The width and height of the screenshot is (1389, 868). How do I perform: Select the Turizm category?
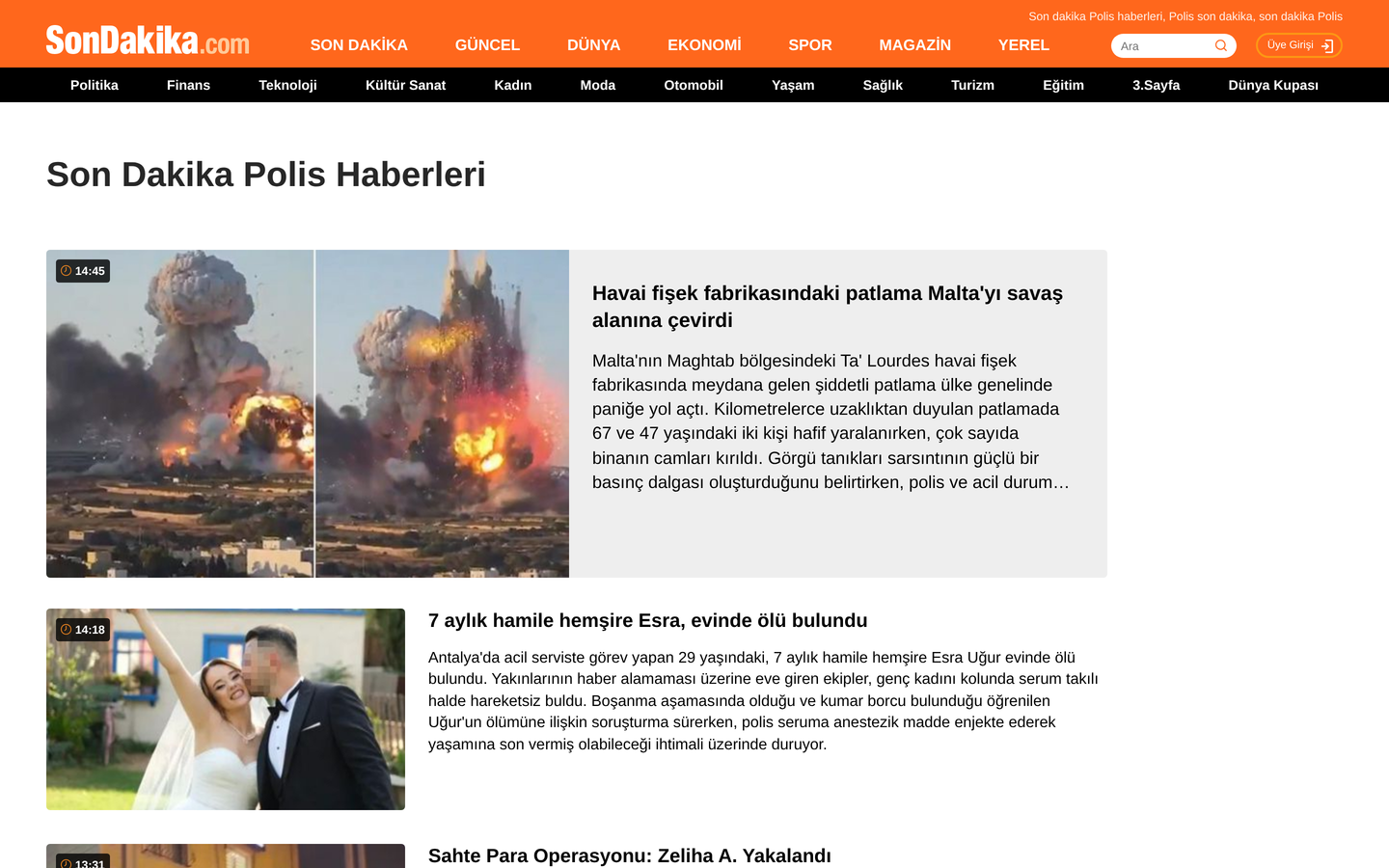pyautogui.click(x=972, y=85)
